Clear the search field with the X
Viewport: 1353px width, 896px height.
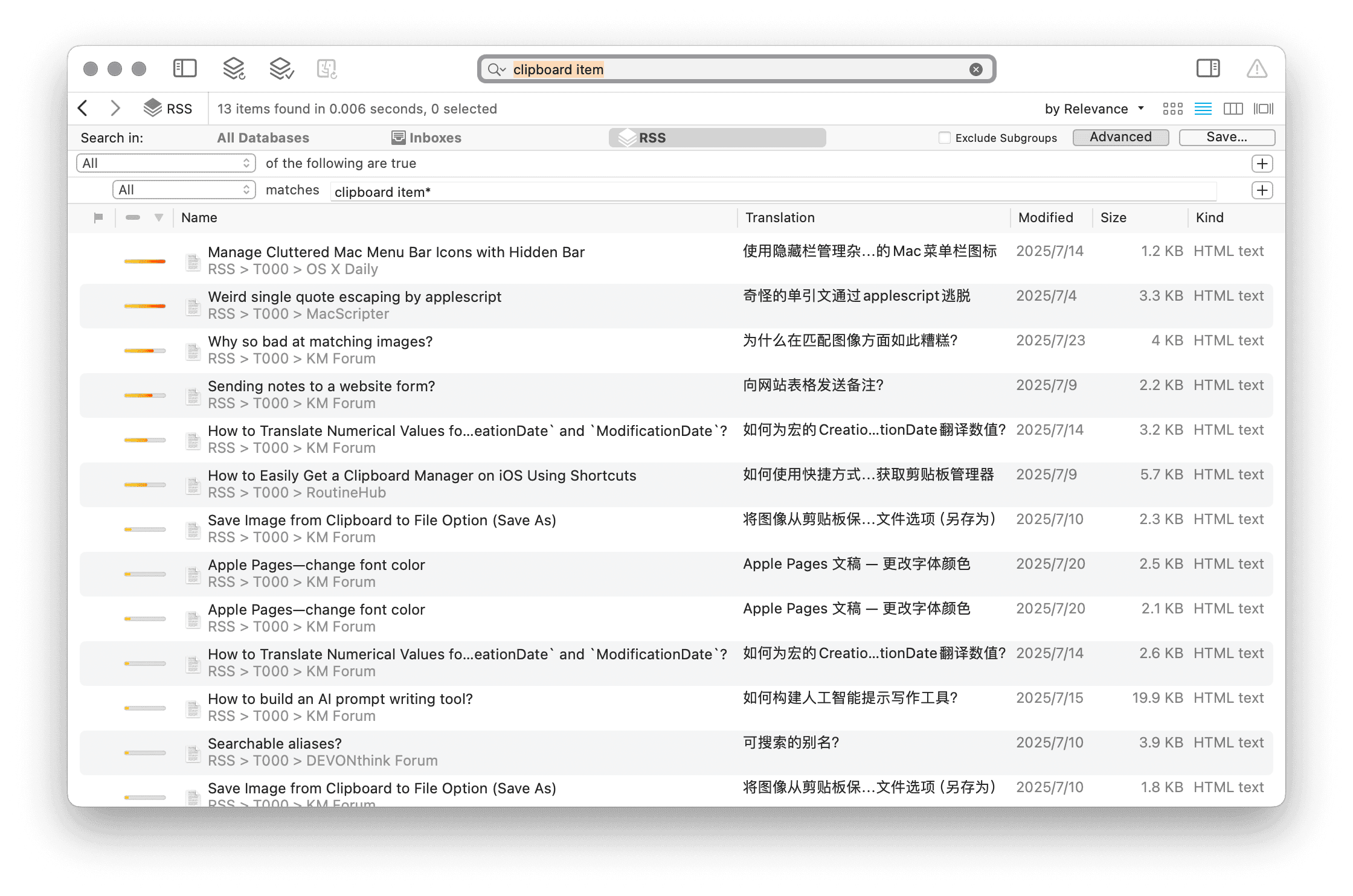coord(975,69)
